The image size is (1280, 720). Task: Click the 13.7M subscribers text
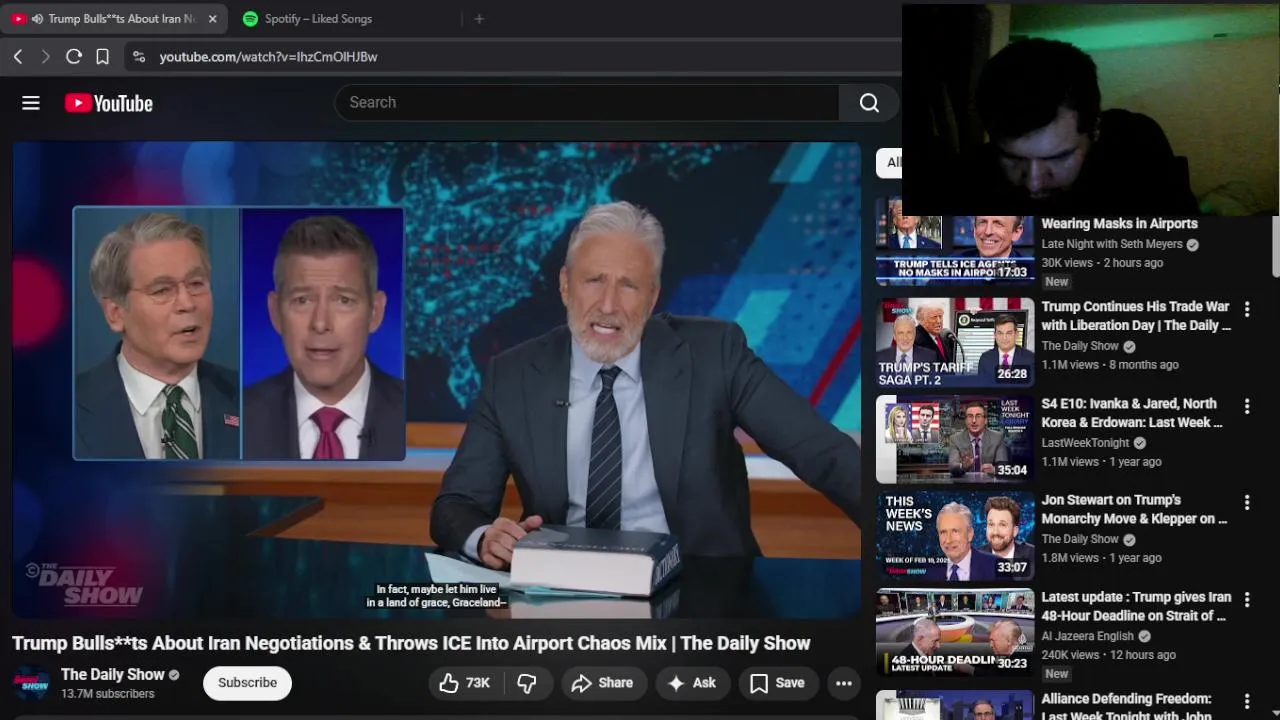(x=108, y=694)
